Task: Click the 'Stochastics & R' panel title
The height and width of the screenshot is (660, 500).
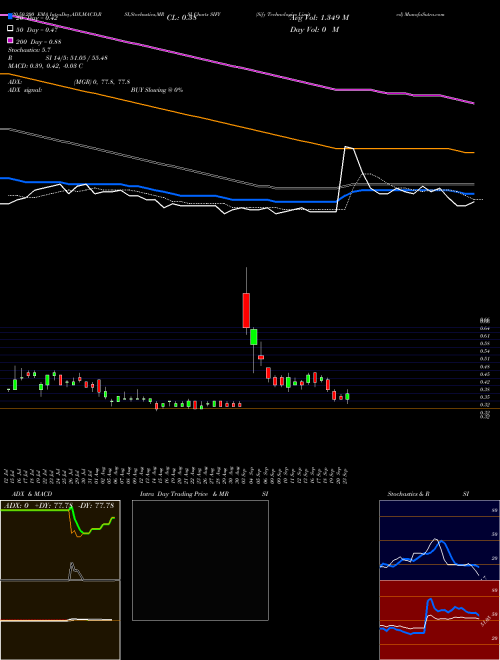Action: [x=409, y=494]
